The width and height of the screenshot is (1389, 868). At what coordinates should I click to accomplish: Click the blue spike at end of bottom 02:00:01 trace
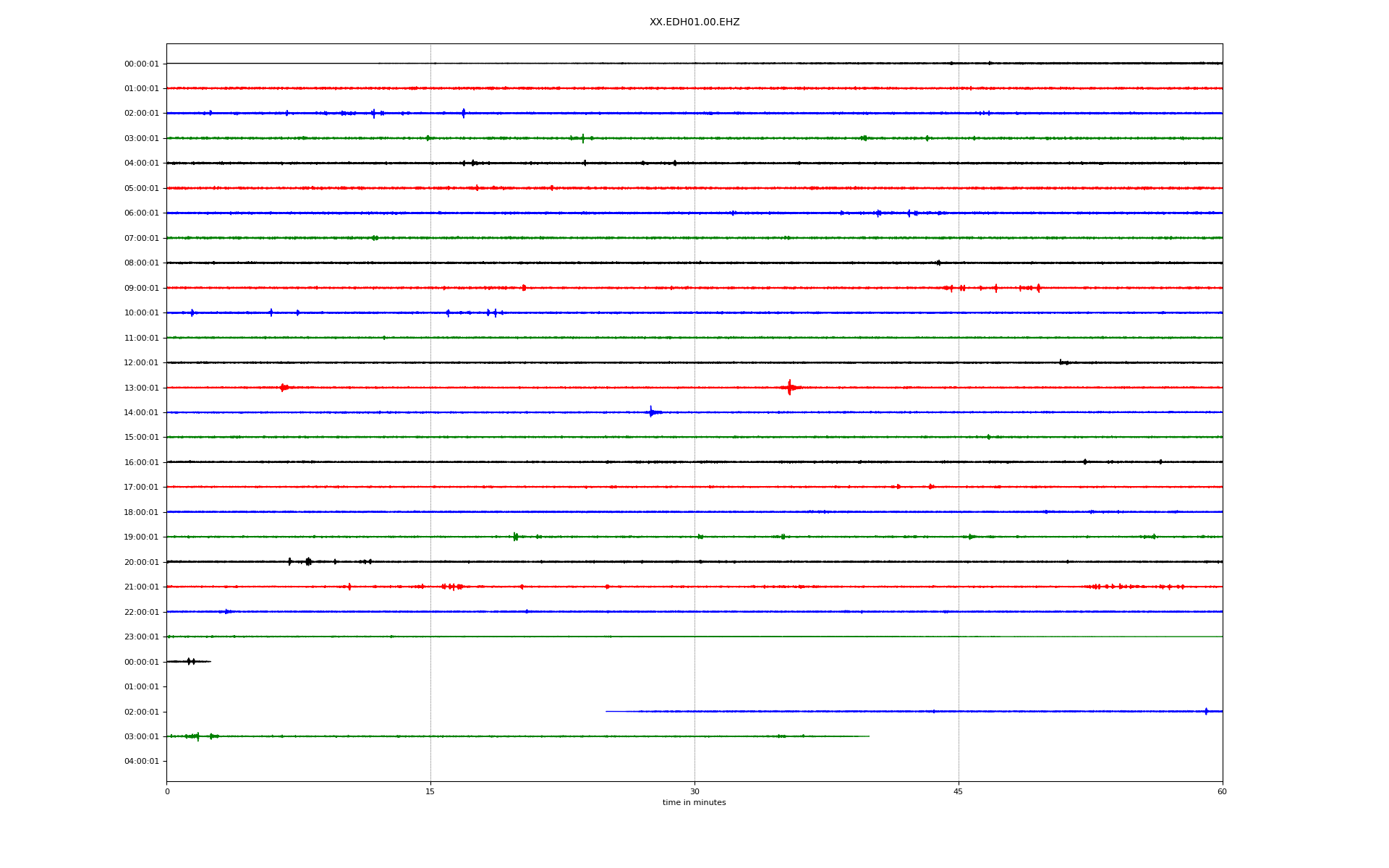(x=1206, y=711)
